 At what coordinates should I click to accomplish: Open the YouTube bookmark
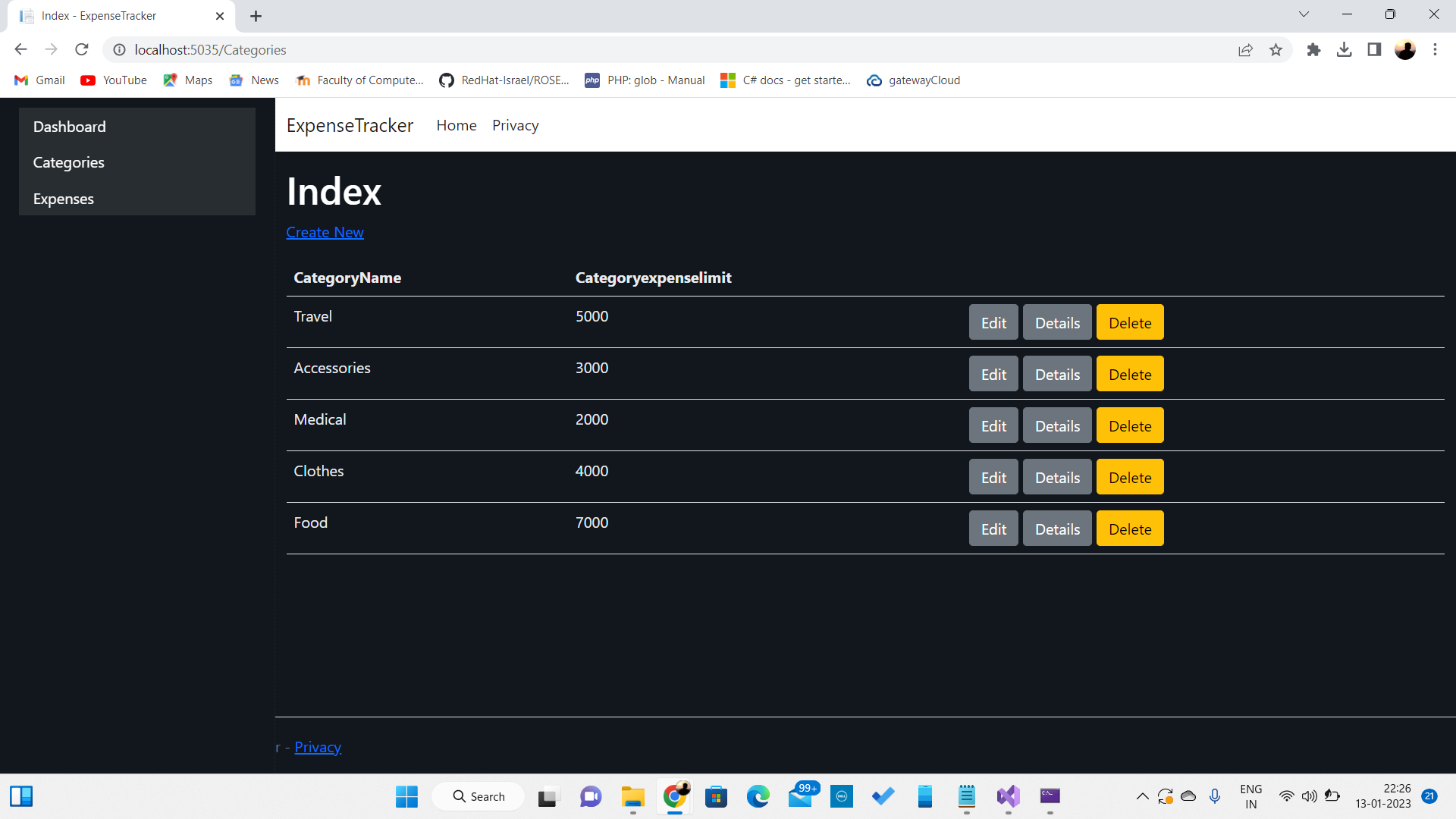coord(114,80)
